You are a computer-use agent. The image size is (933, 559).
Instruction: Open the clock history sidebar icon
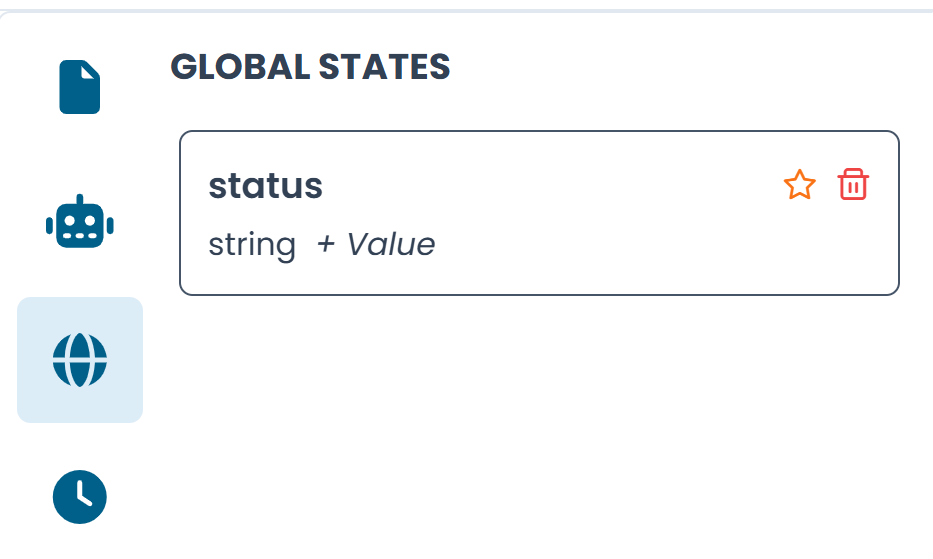click(80, 496)
